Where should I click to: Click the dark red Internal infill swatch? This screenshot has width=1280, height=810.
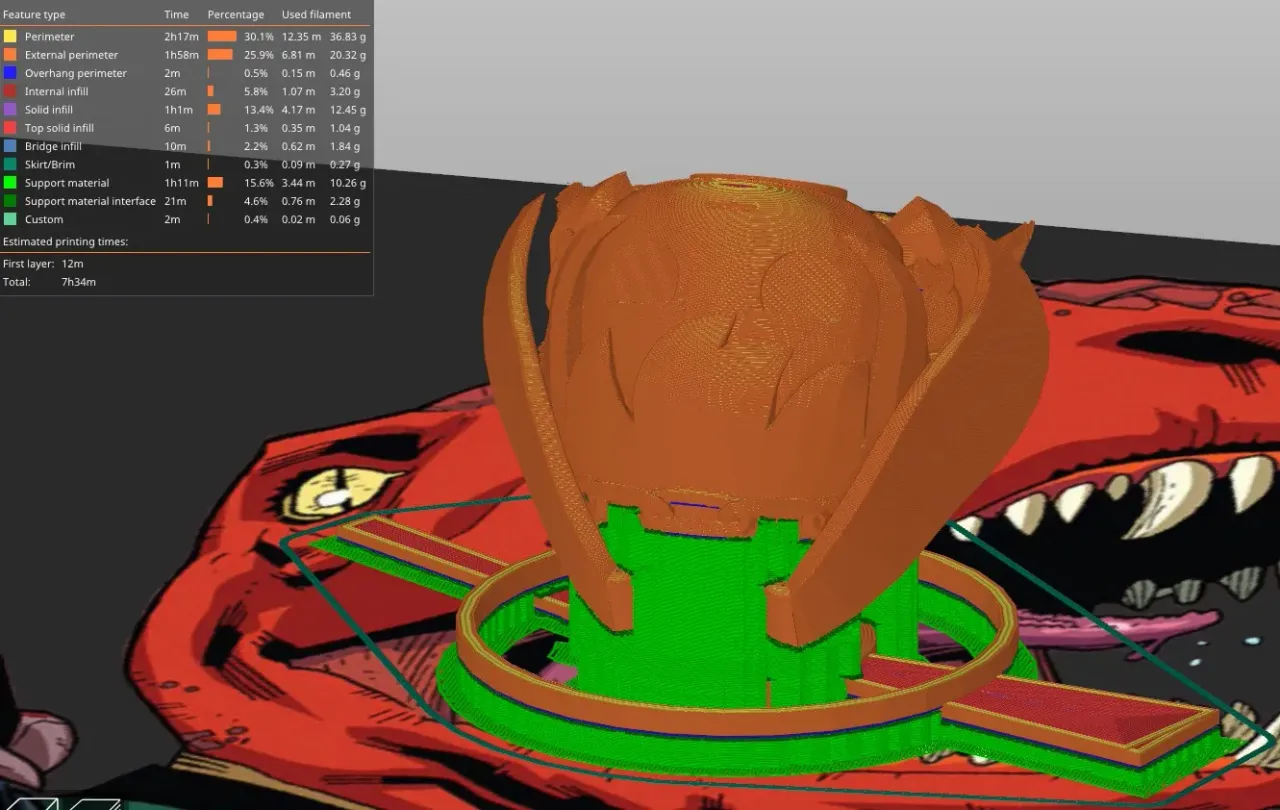point(10,91)
